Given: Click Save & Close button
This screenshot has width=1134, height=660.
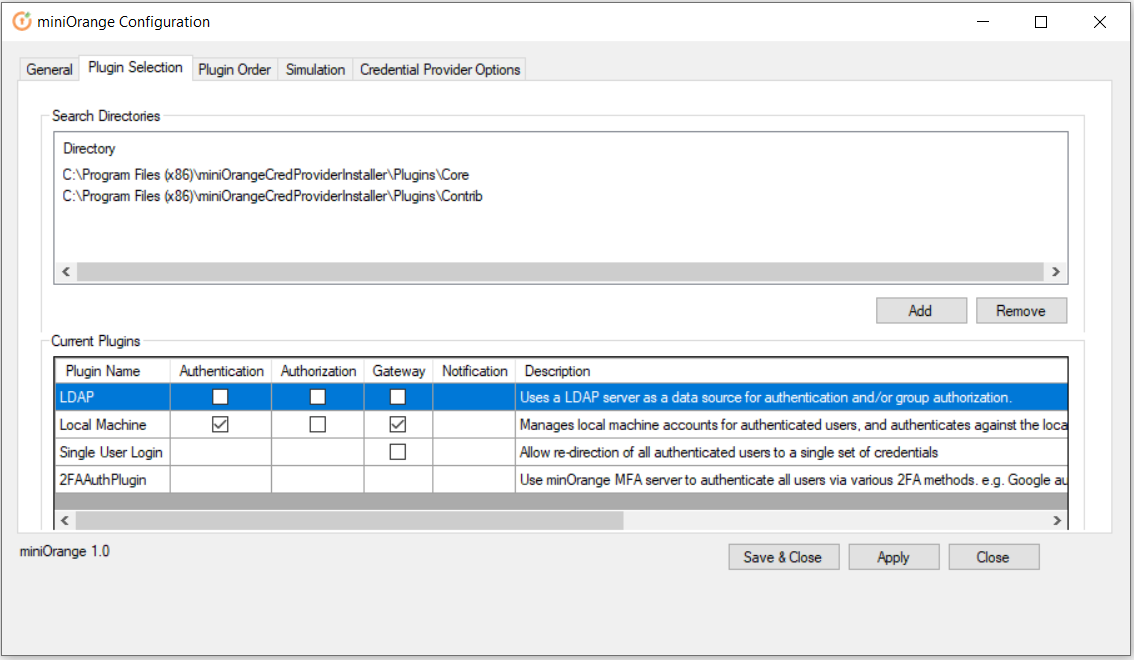Looking at the screenshot, I should click(783, 557).
